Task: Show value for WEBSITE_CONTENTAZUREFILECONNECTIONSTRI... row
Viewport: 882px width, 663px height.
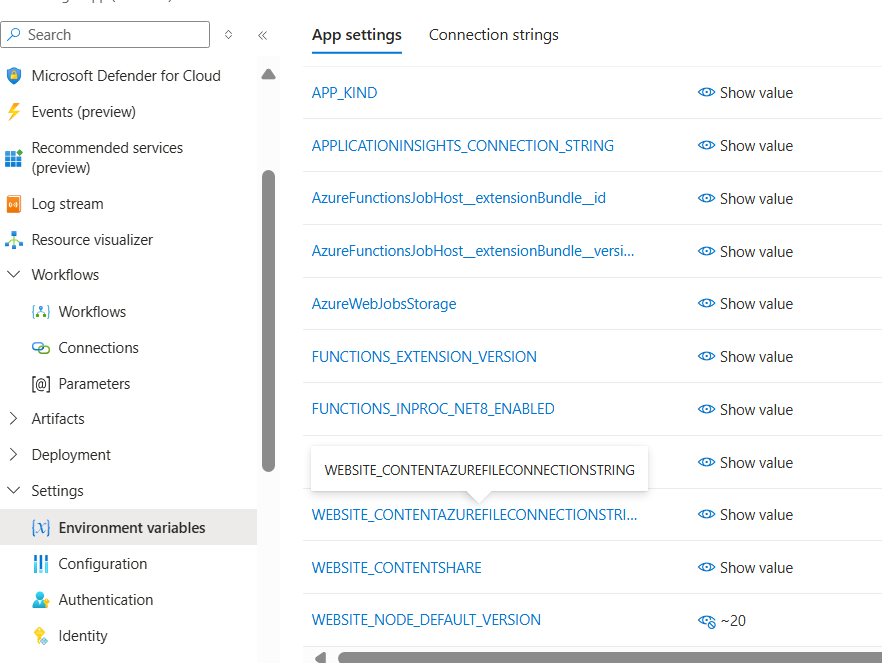Action: 745,515
